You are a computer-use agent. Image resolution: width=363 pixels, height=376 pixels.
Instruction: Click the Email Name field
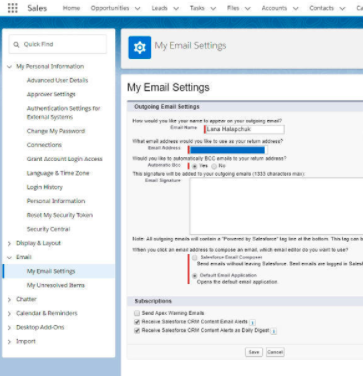click(x=244, y=129)
